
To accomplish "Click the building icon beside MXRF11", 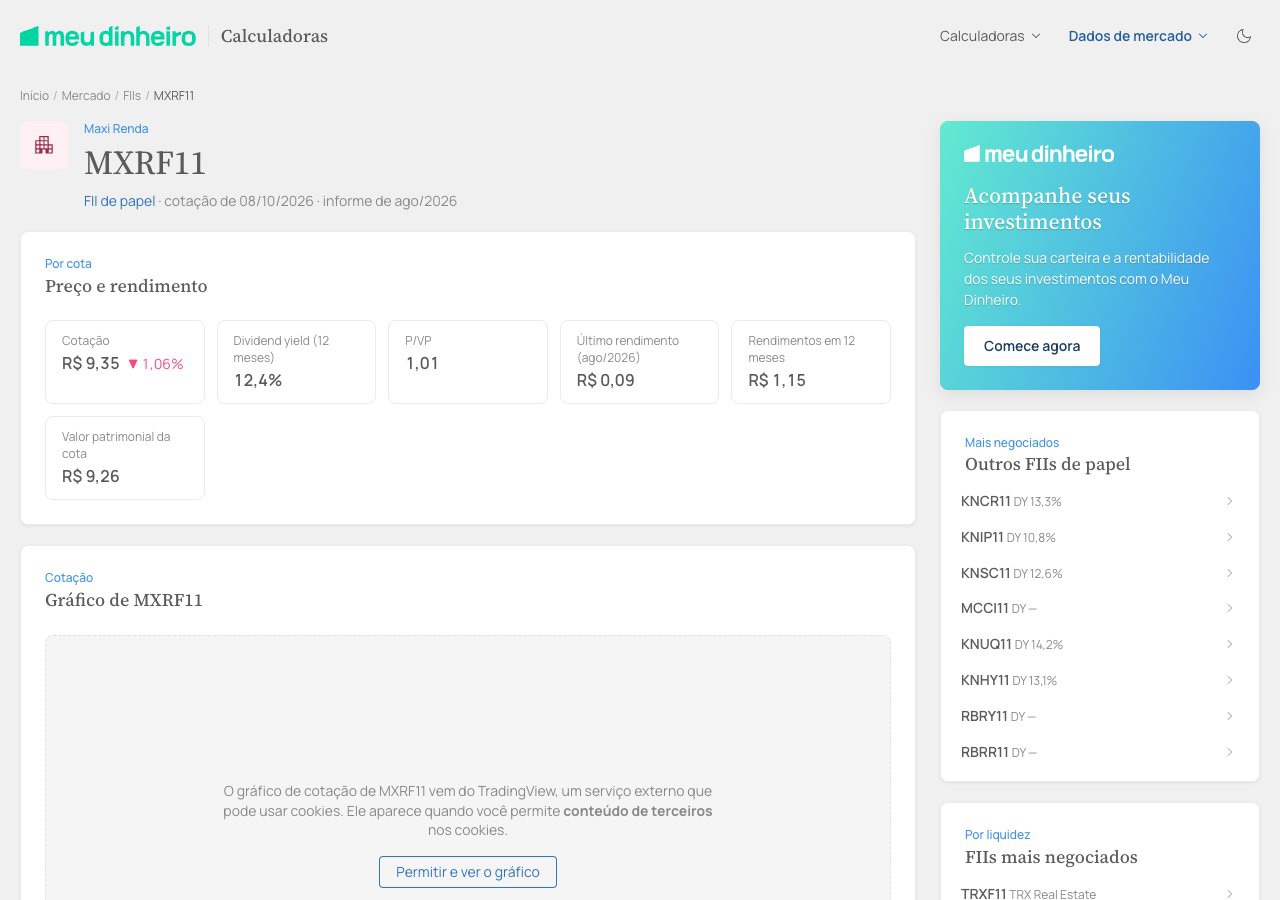I will (44, 145).
